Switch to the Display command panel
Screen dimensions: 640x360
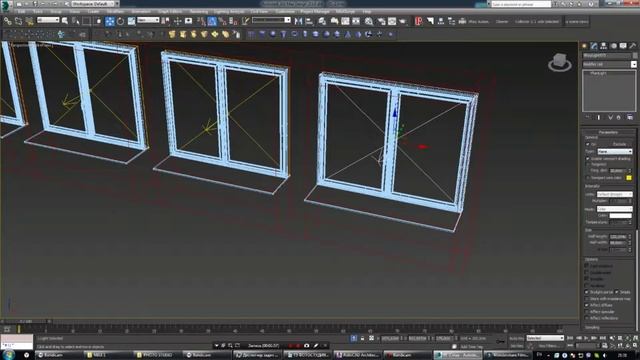click(623, 46)
